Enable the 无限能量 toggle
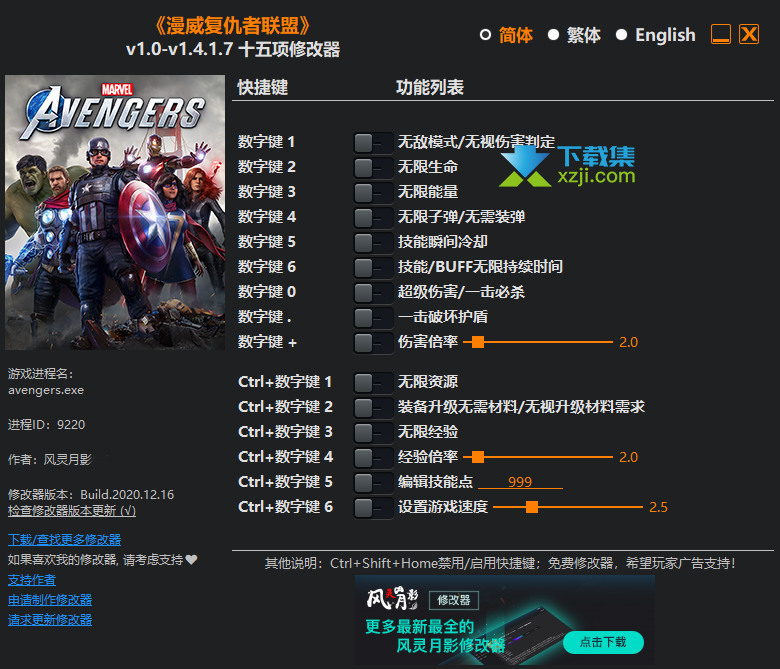This screenshot has height=669, width=780. pos(373,193)
